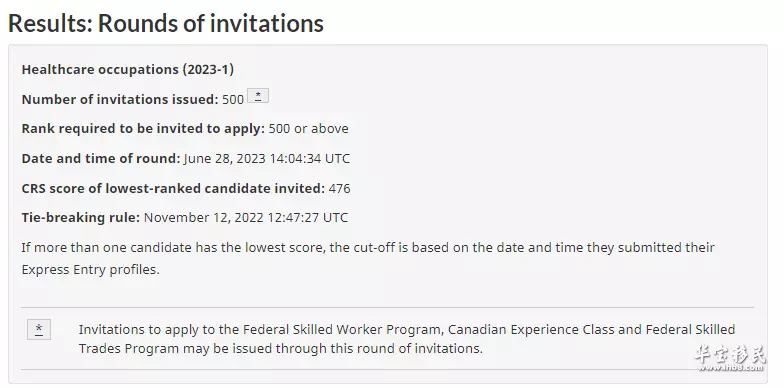This screenshot has height=388, width=784.
Task: Click the November 12, 2022 tie-breaking timestamp
Action: 246,218
